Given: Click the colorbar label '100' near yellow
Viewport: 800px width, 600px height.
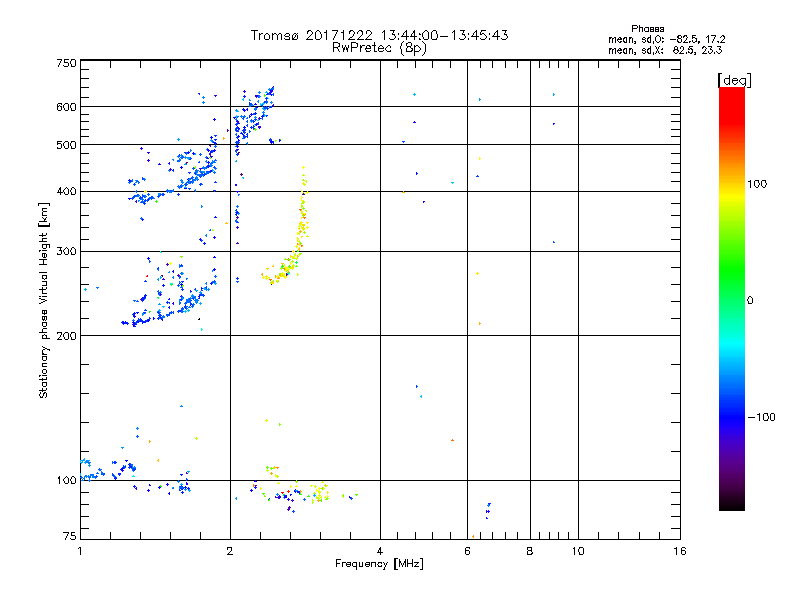Looking at the screenshot, I should click(x=757, y=184).
